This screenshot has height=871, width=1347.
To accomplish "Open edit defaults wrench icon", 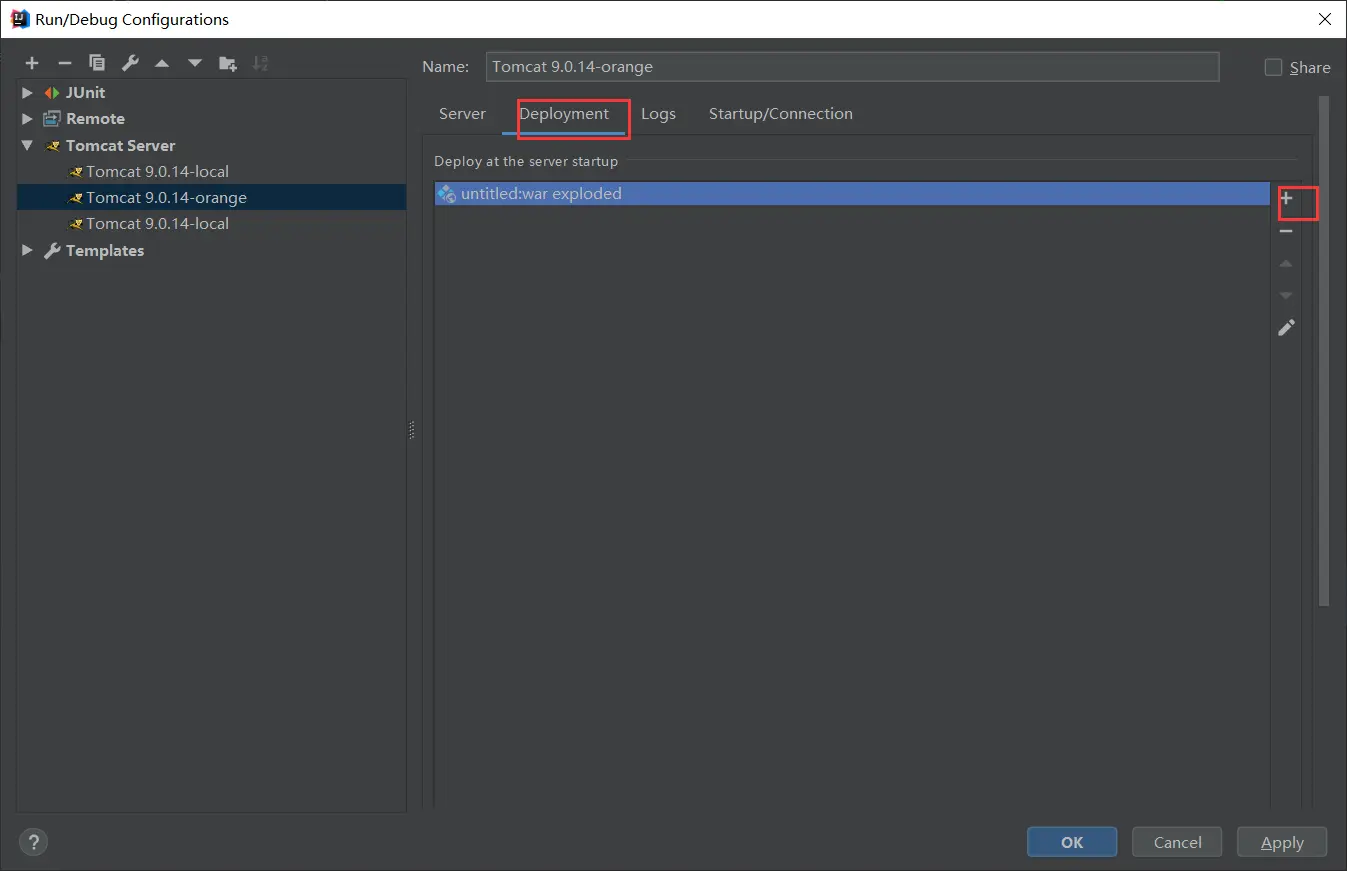I will click(x=130, y=63).
